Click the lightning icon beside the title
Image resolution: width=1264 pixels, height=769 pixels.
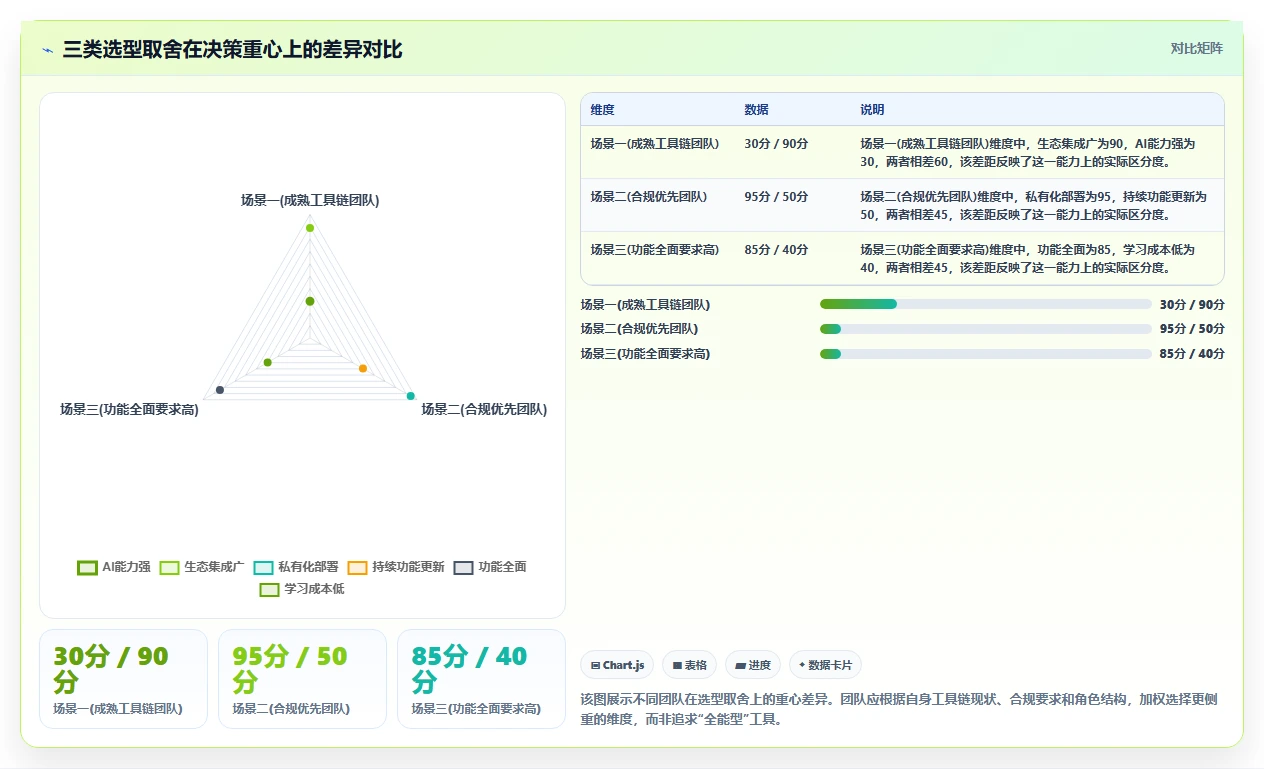tap(48, 50)
